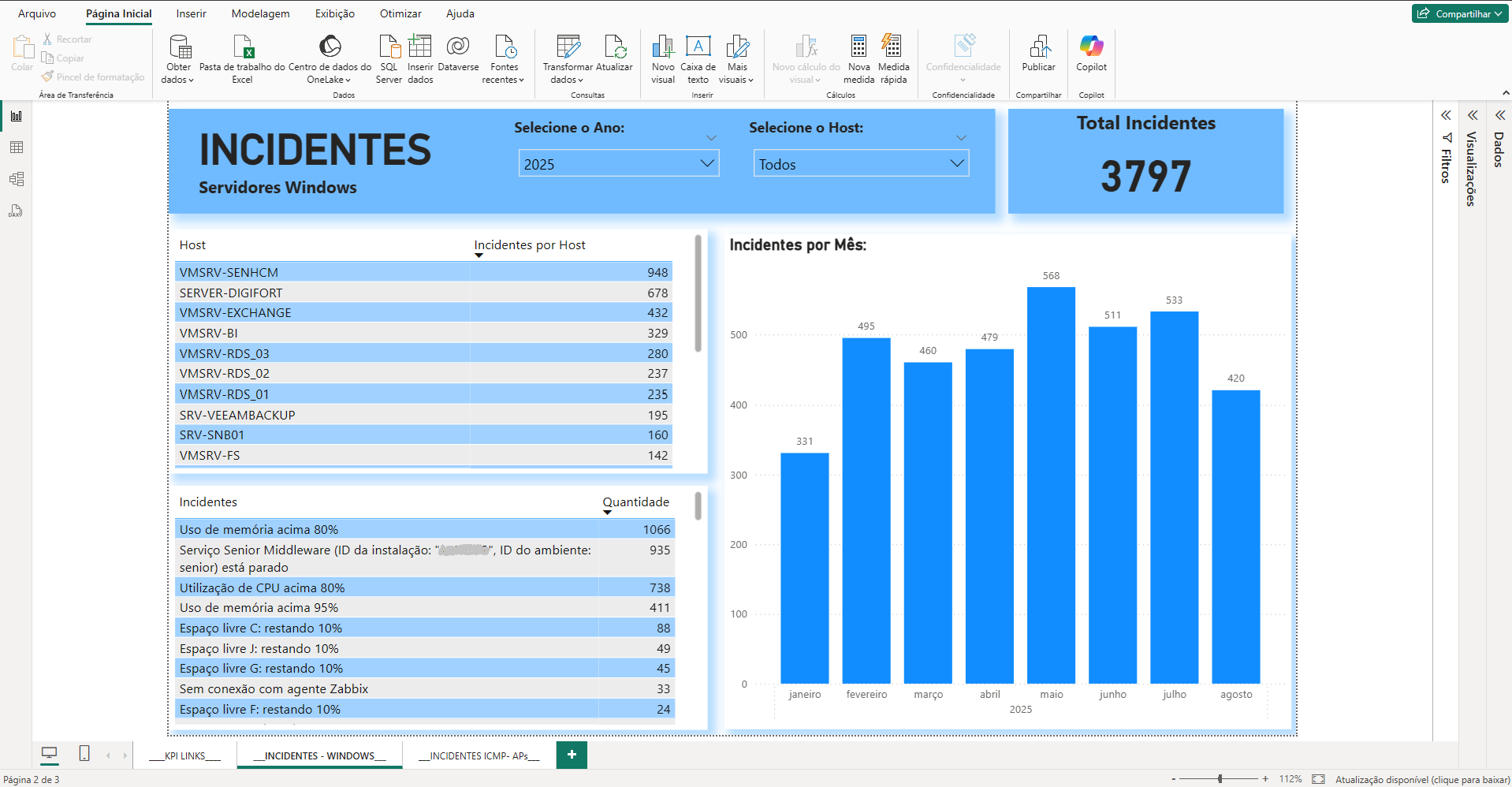Screen dimensions: 1512x787
Task: Open Model view from the left sidebar
Action: (16, 179)
